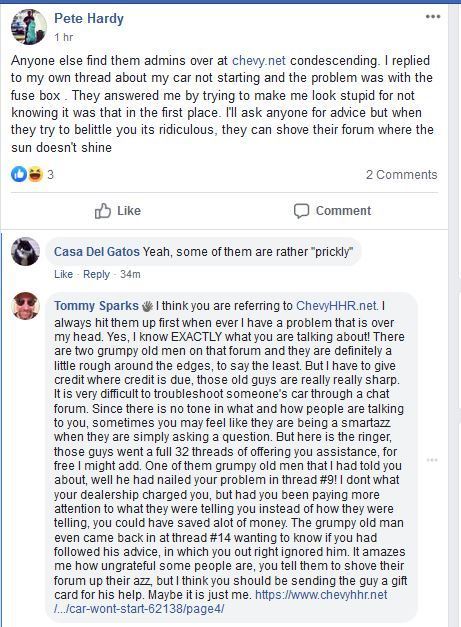Click the blue thumbs-up reaction icon

[x=19, y=174]
